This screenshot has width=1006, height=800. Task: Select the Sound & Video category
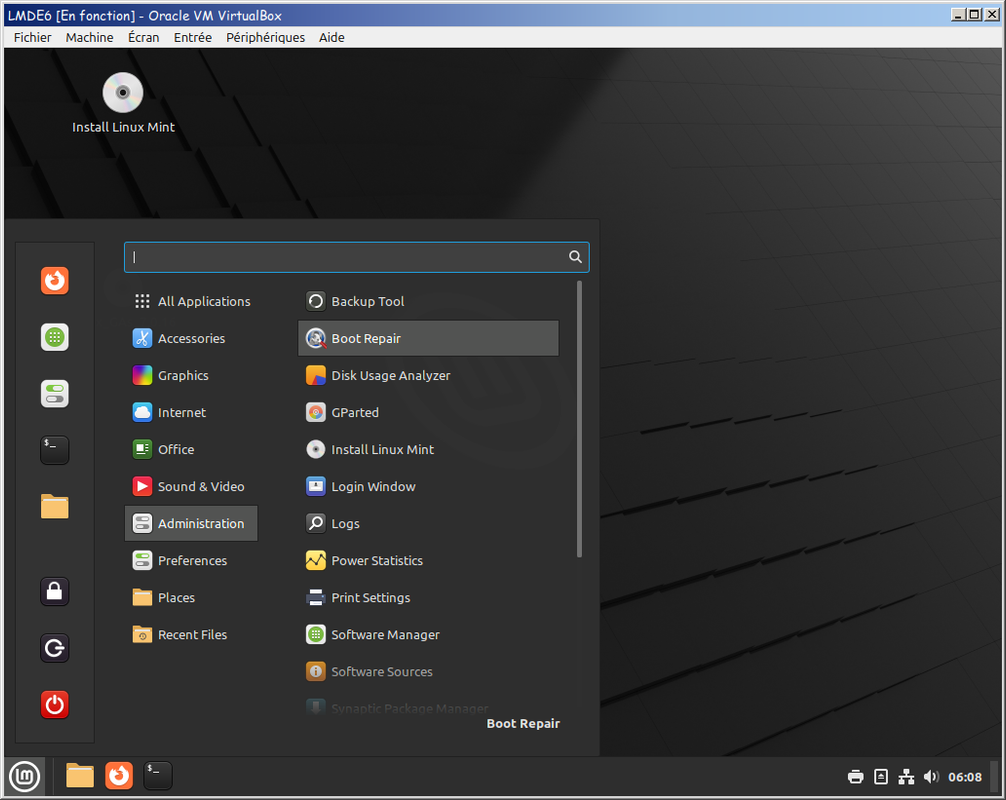tap(191, 486)
